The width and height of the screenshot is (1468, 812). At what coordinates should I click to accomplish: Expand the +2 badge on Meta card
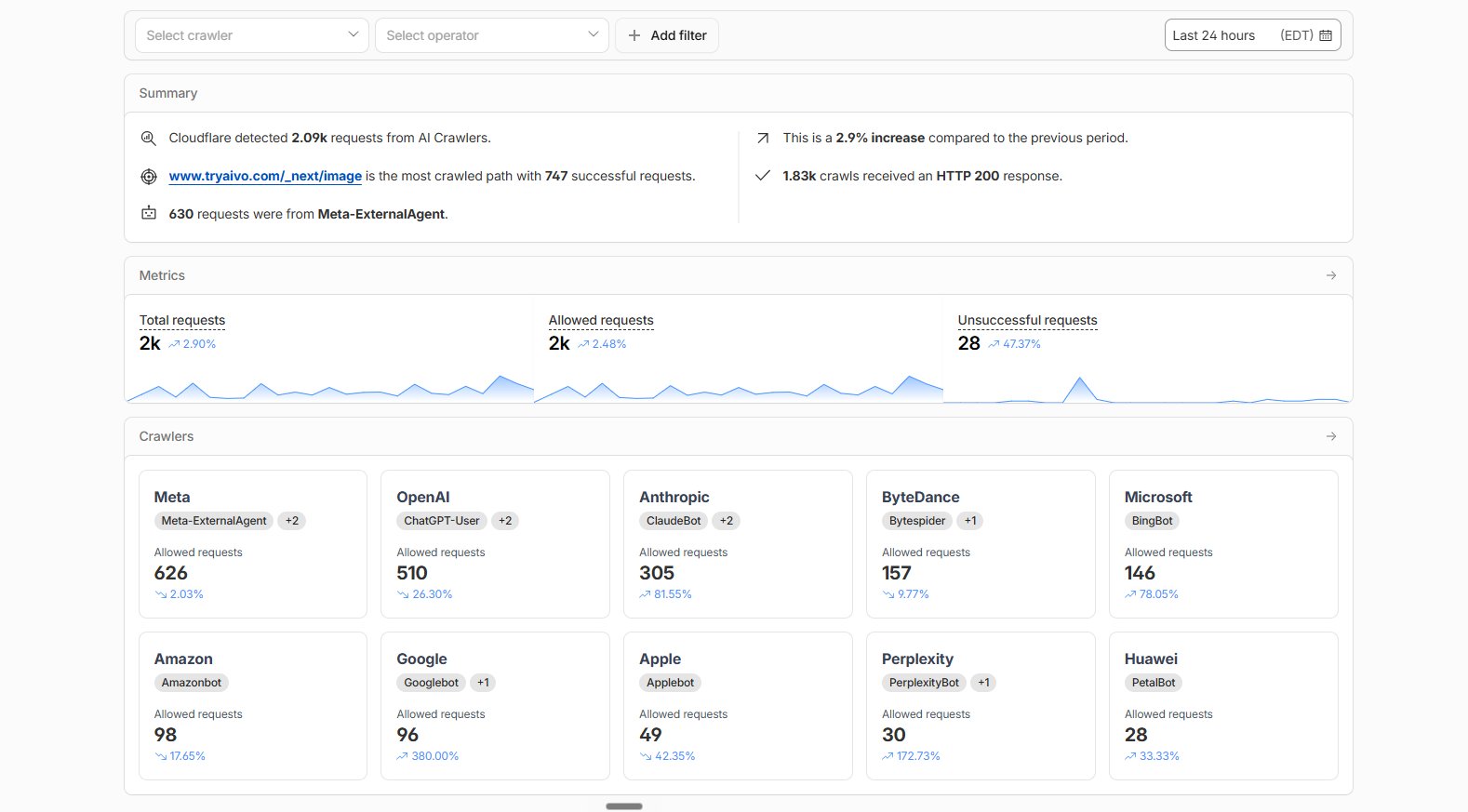point(292,521)
